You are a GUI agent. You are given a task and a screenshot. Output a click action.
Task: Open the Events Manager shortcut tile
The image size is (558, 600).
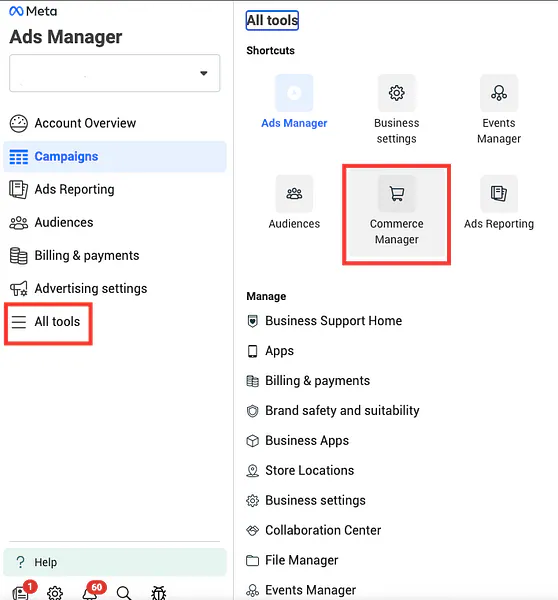click(x=499, y=109)
